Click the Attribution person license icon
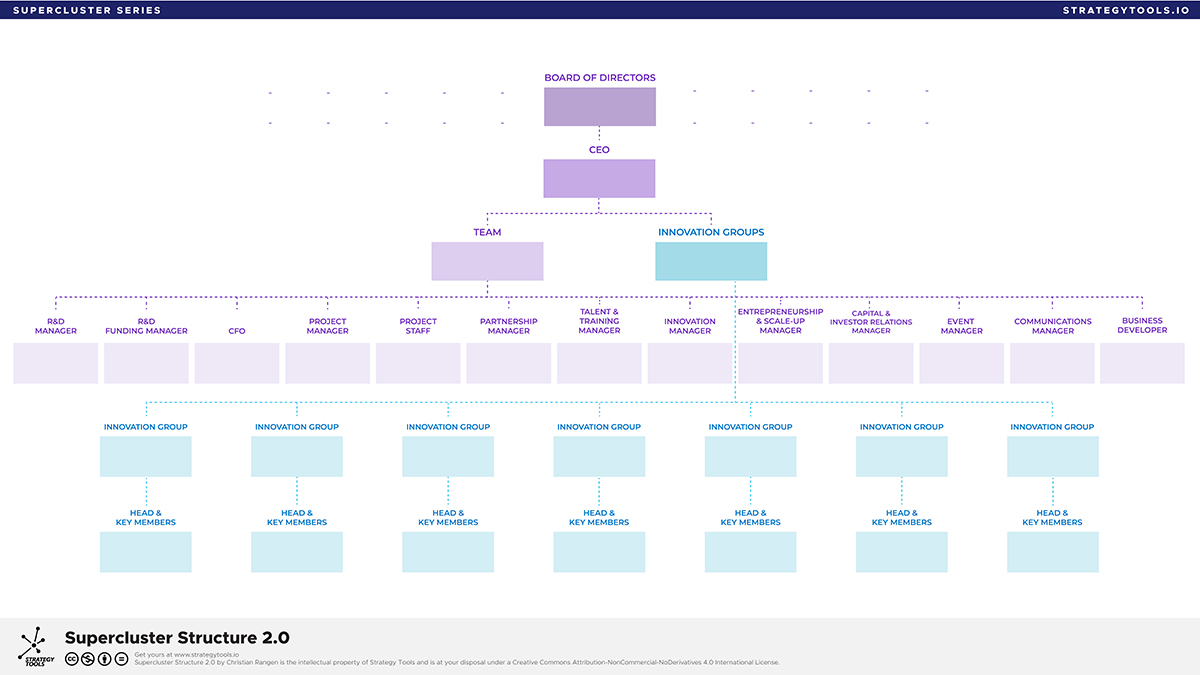The width and height of the screenshot is (1200, 675). 104,658
